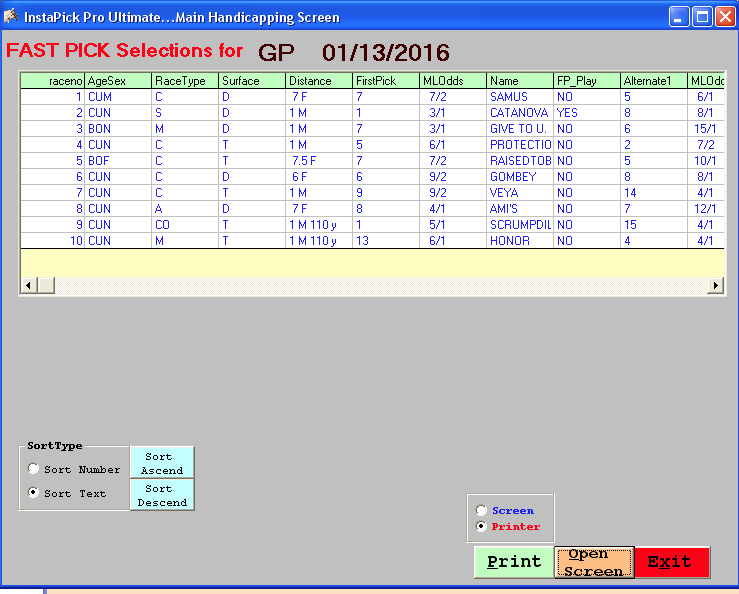Viewport: 739px width, 594px height.
Task: Click raceno cell 10
Action: coord(53,241)
